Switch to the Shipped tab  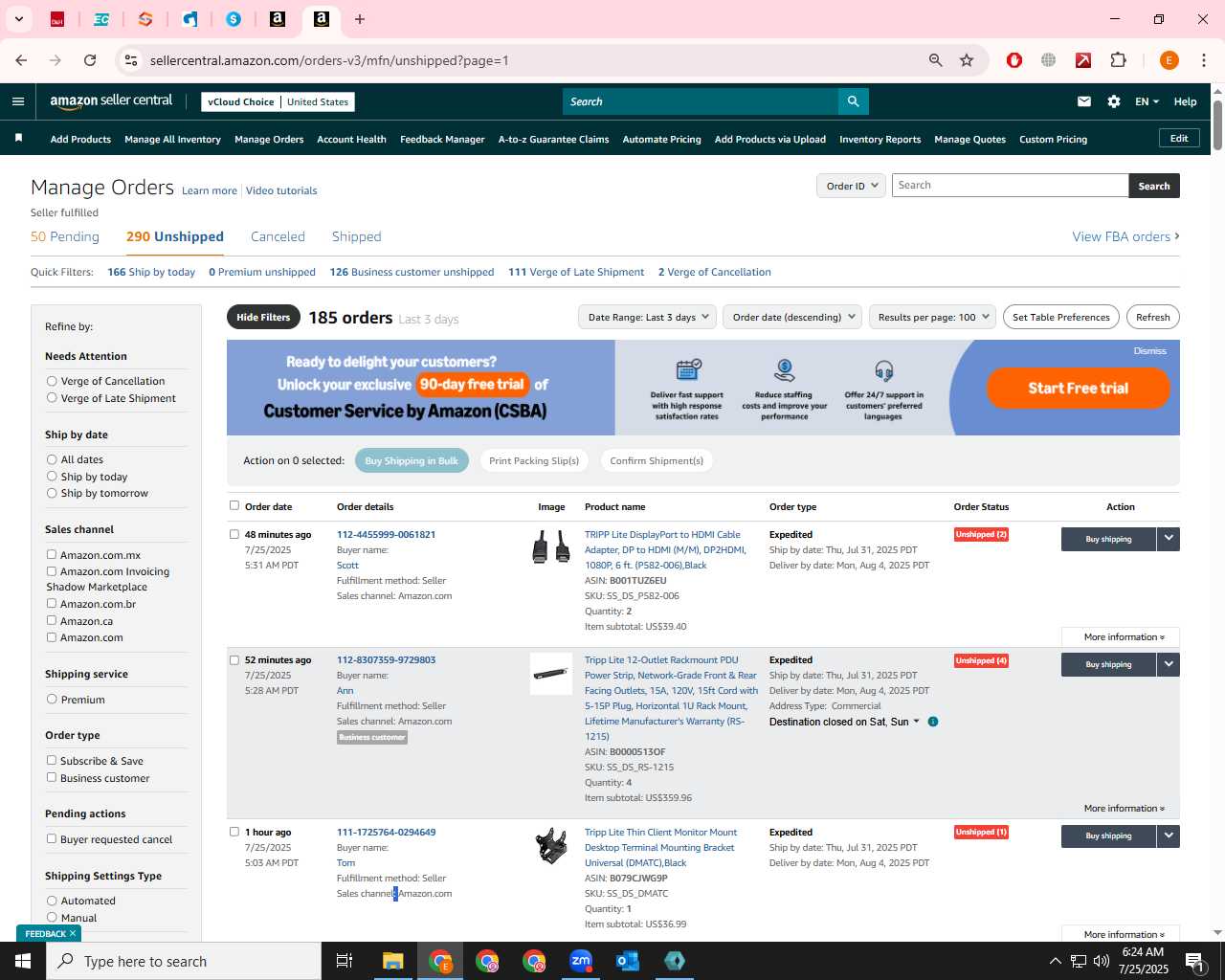point(356,236)
